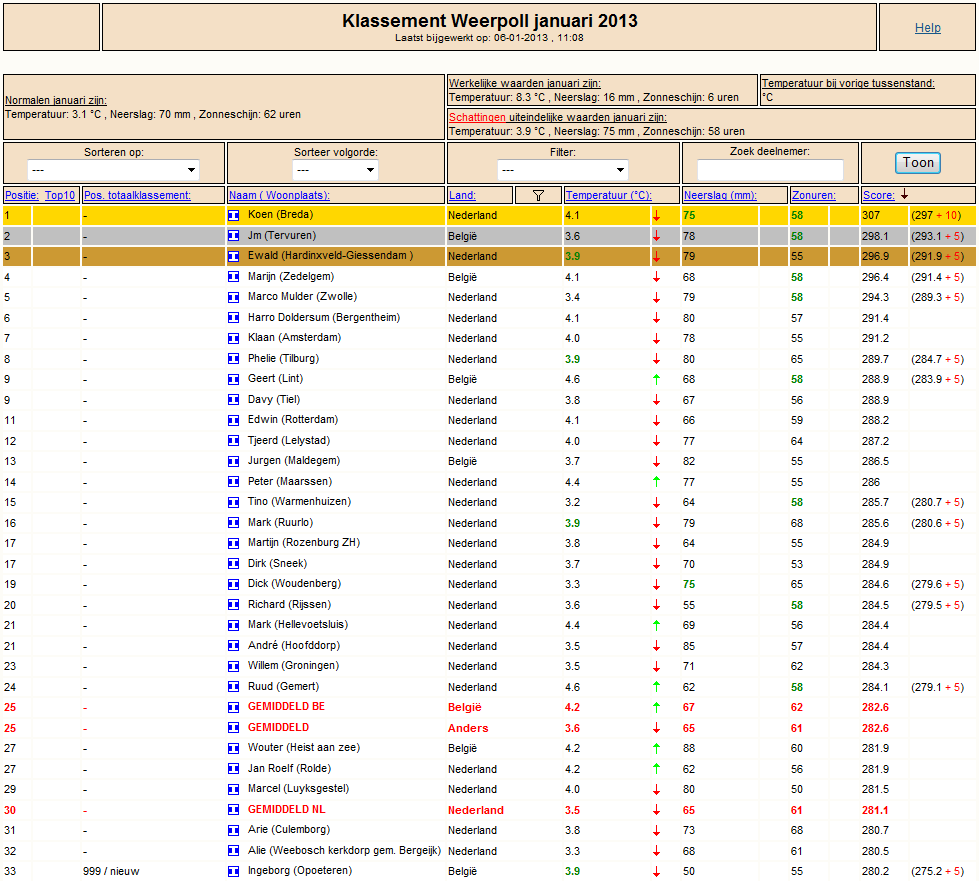Viewport: 979px width, 881px height.
Task: Click the blue icon next to Ingeborg (Opoeteren)
Action: (x=234, y=872)
